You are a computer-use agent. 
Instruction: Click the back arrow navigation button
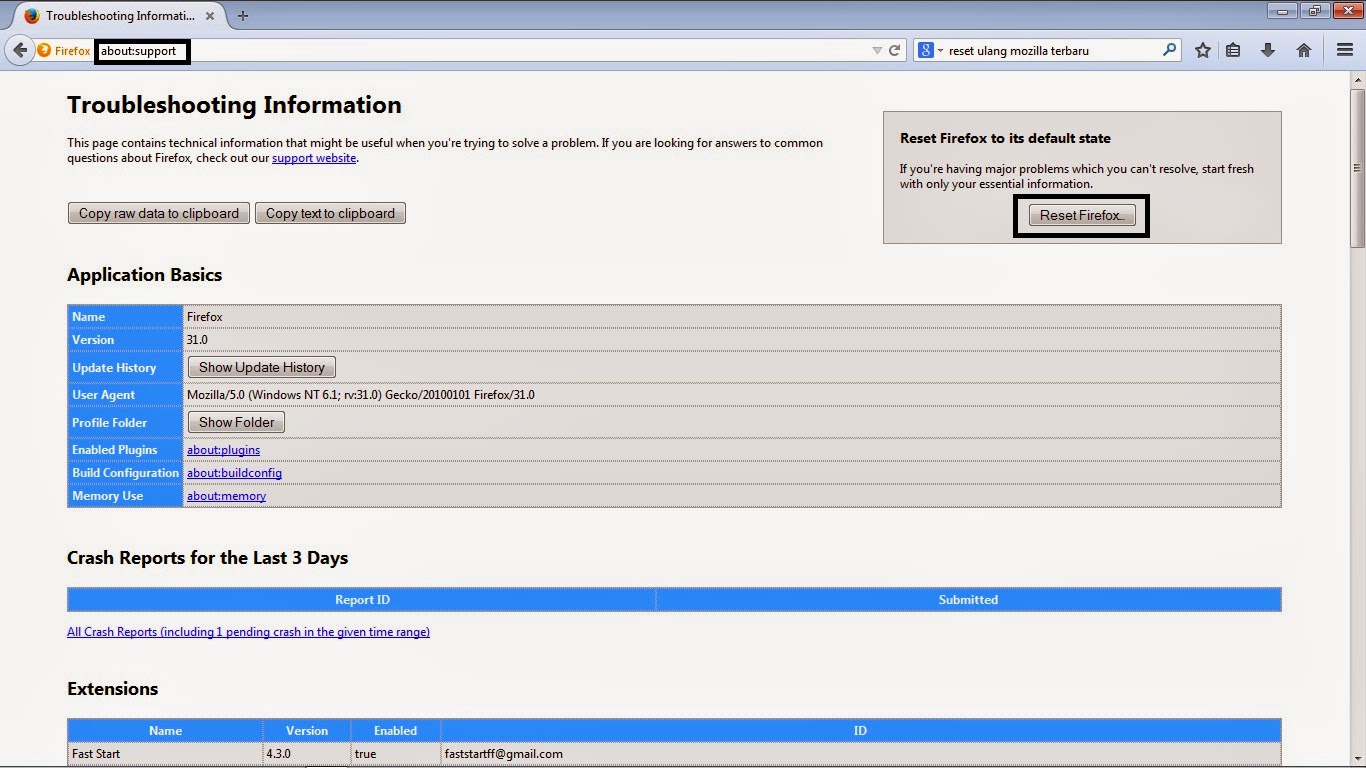click(x=20, y=50)
